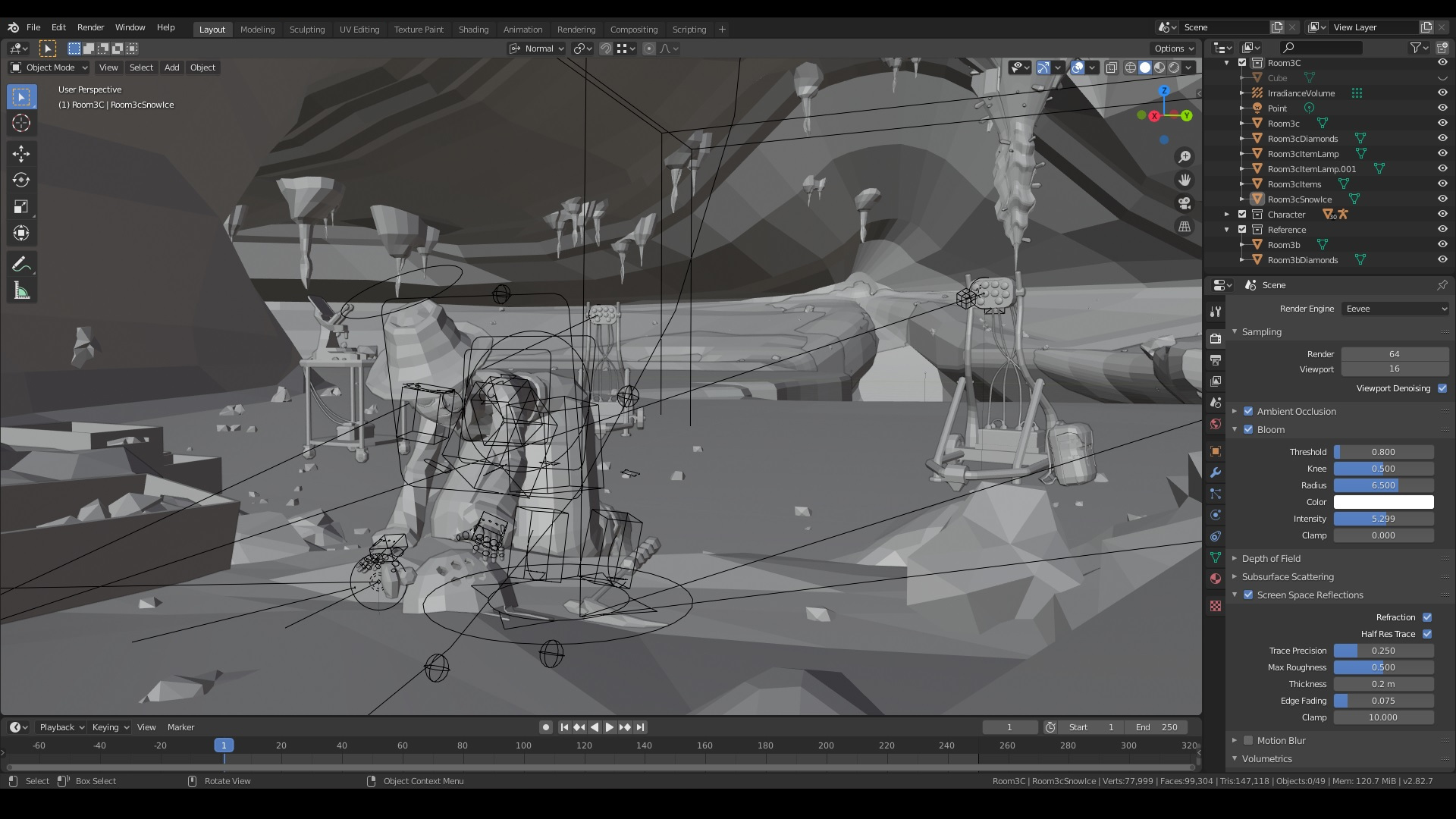Play animation forward
The image size is (1456, 819).
pos(610,727)
